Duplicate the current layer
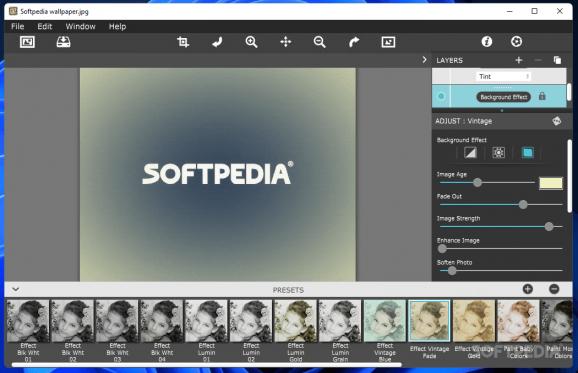 click(557, 60)
